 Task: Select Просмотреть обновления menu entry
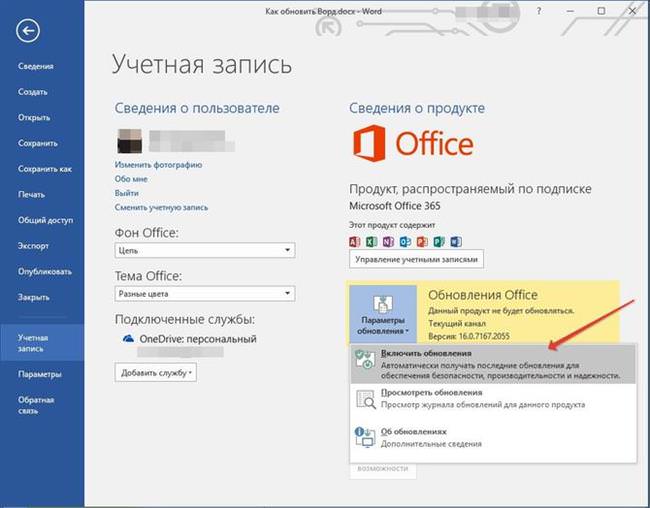(x=493, y=399)
